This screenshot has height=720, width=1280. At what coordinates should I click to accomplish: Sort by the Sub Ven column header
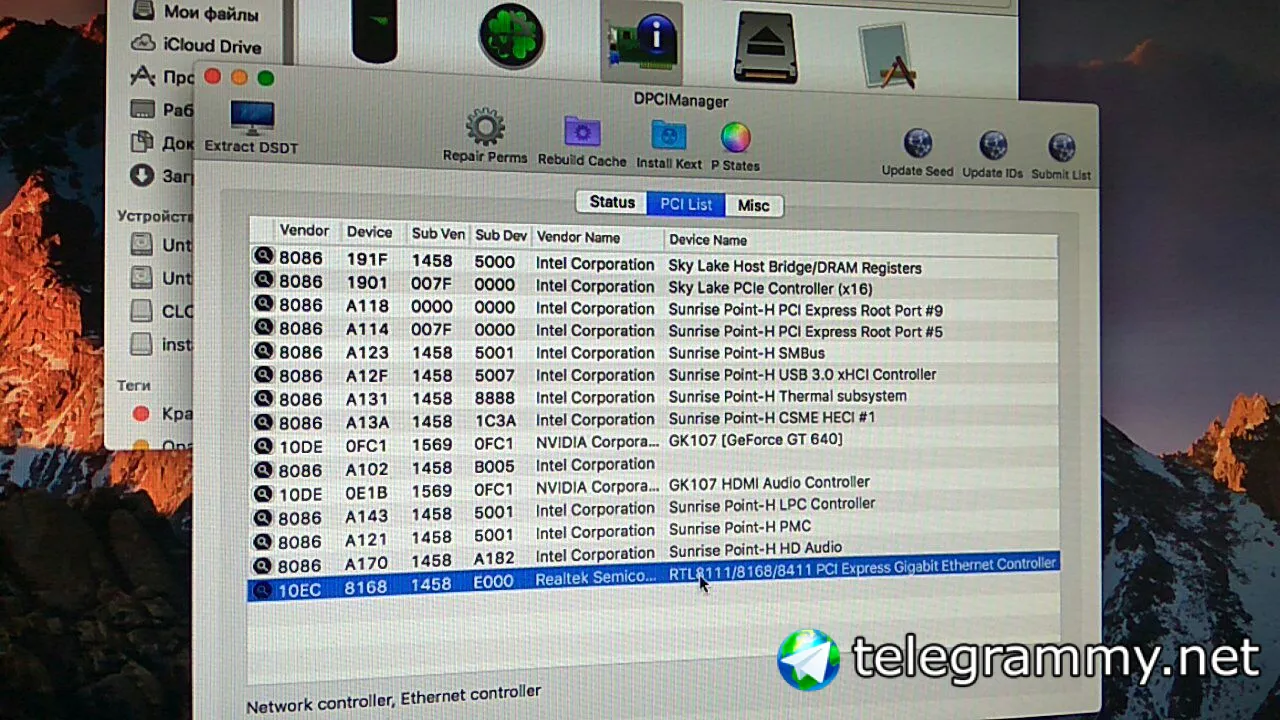pos(438,234)
